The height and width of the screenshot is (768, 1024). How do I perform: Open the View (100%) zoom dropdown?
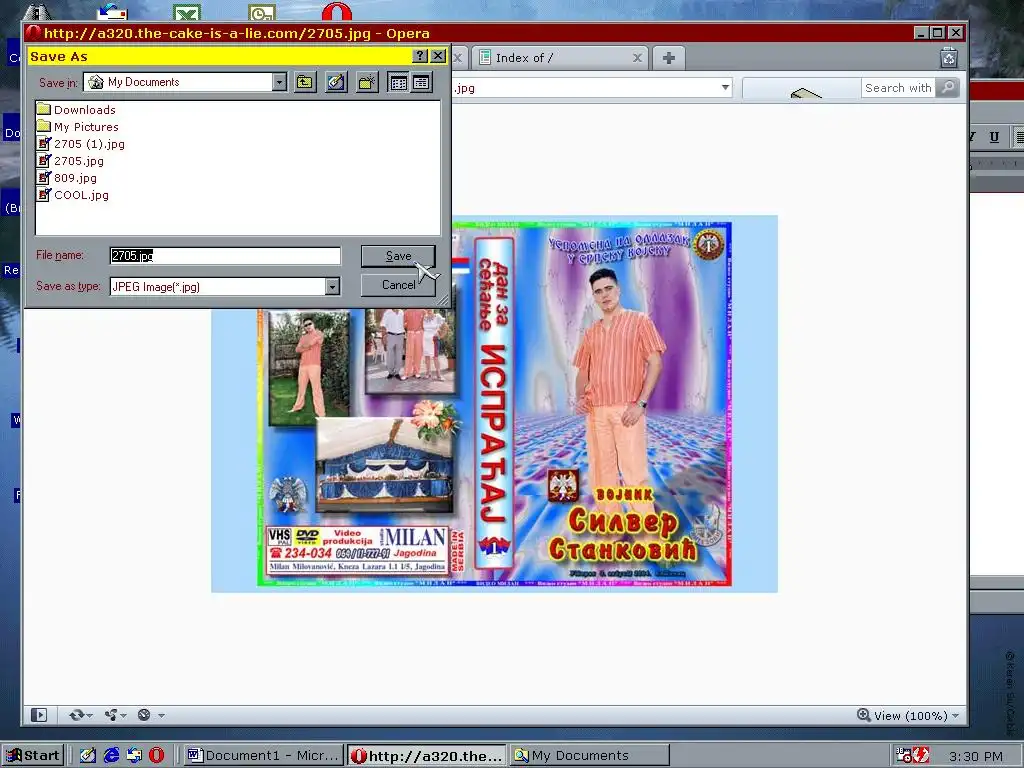908,716
